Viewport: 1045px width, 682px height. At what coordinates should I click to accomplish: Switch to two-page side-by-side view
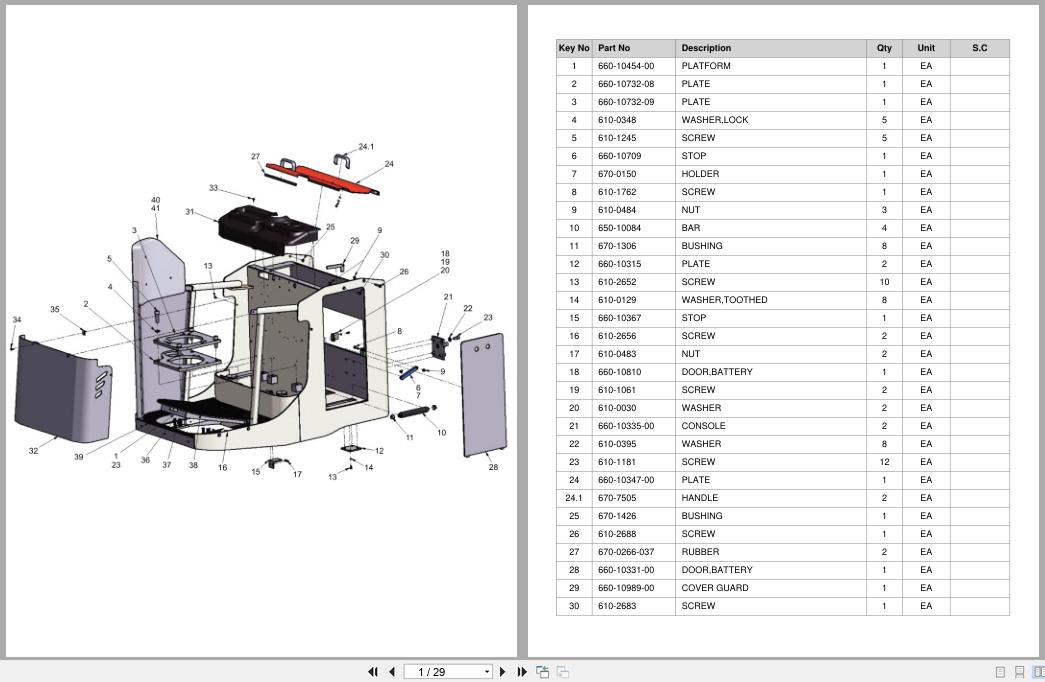click(1038, 672)
